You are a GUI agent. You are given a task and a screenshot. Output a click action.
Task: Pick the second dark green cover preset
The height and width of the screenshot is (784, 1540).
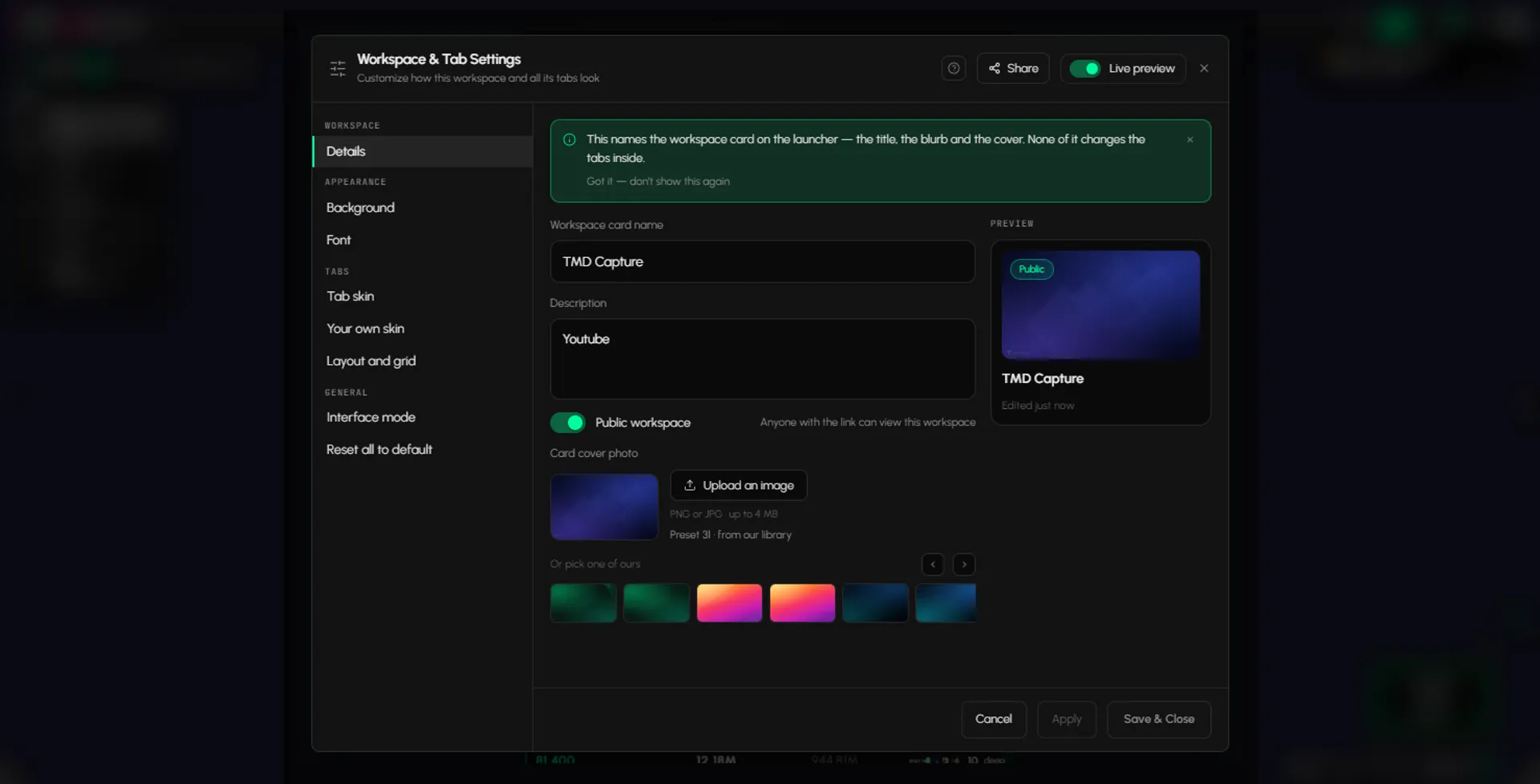[x=656, y=603]
